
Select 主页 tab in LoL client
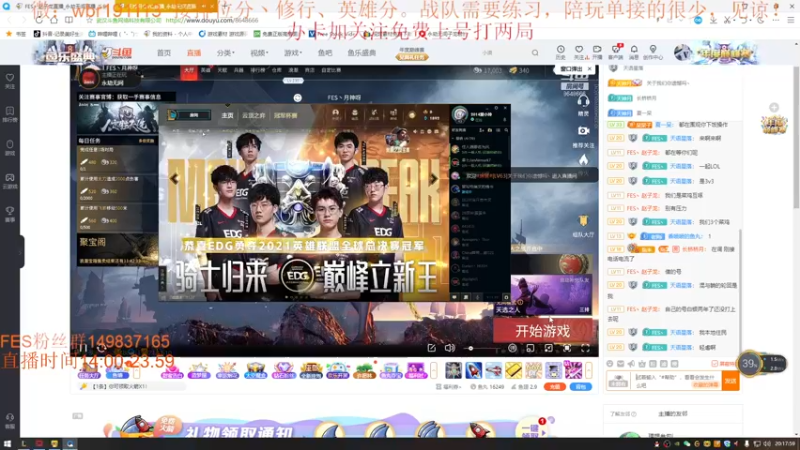tap(228, 116)
